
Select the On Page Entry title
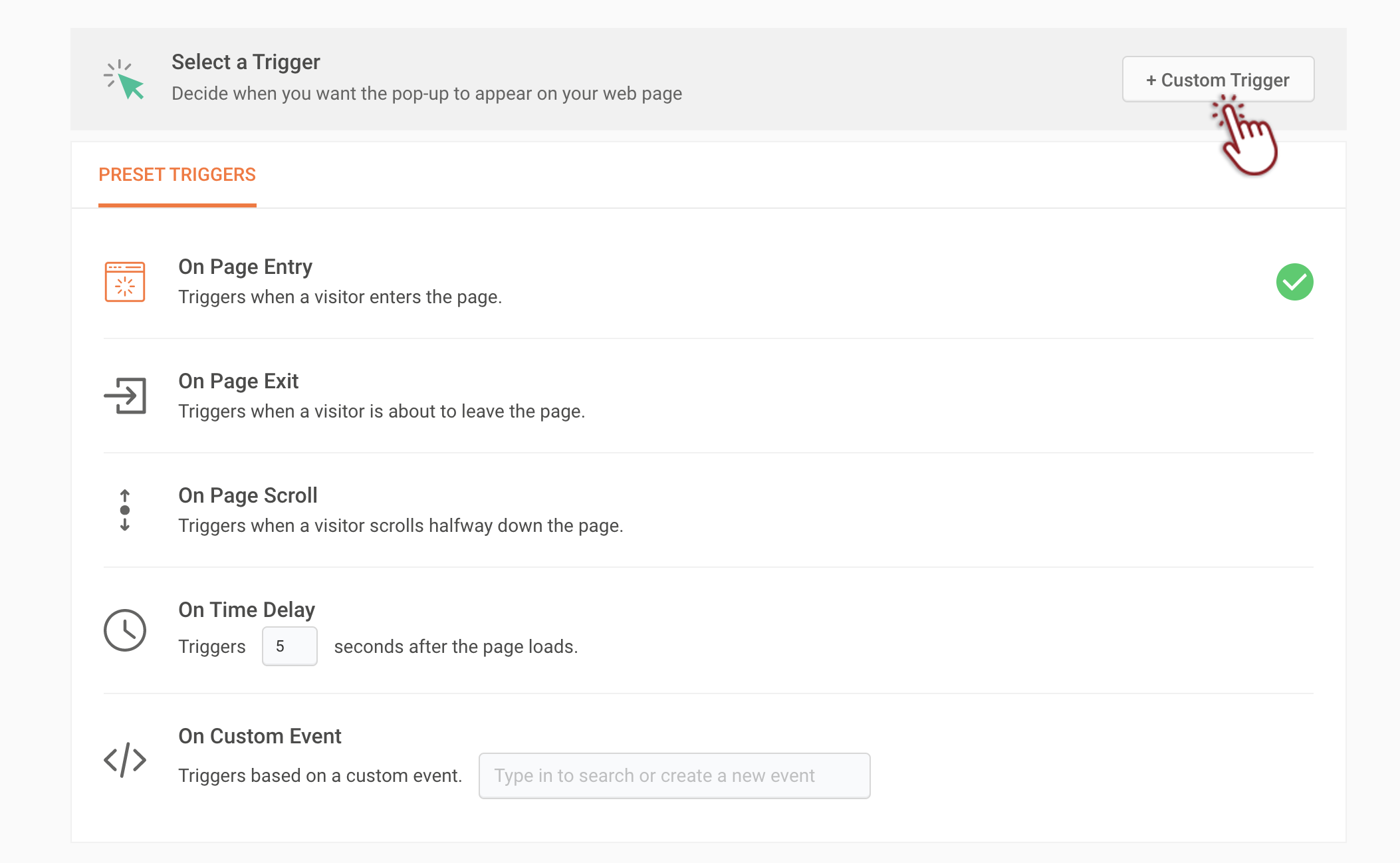245,267
